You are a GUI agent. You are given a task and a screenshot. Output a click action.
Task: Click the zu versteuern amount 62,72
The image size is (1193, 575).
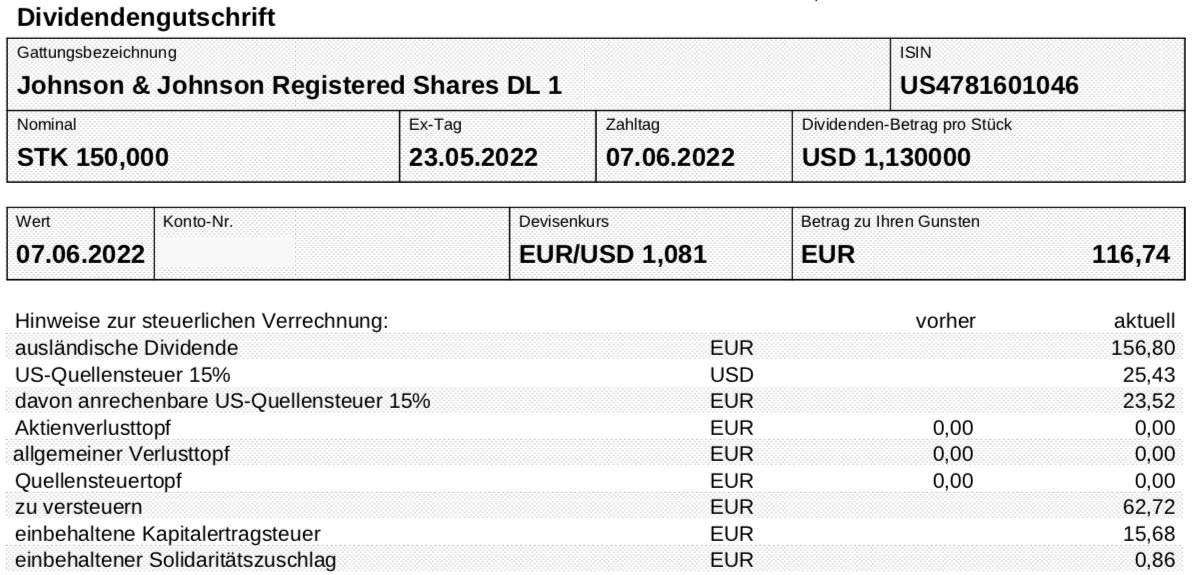[x=1148, y=507]
